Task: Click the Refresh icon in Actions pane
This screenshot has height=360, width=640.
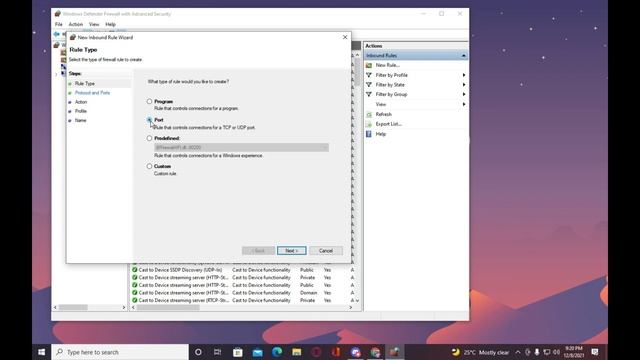Action: coord(369,114)
